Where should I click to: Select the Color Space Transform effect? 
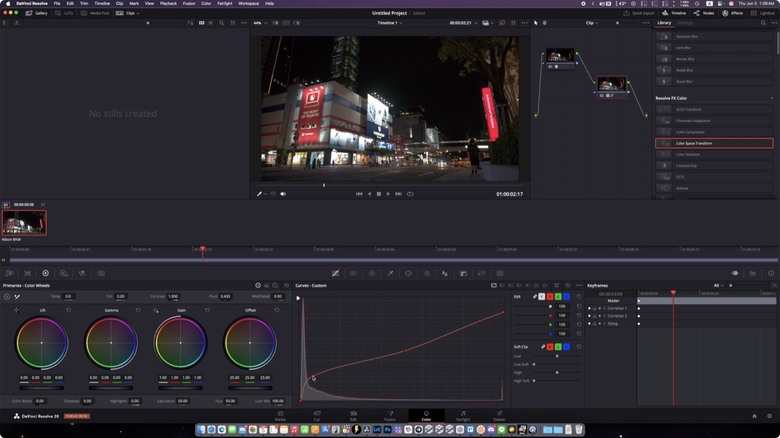pyautogui.click(x=714, y=143)
